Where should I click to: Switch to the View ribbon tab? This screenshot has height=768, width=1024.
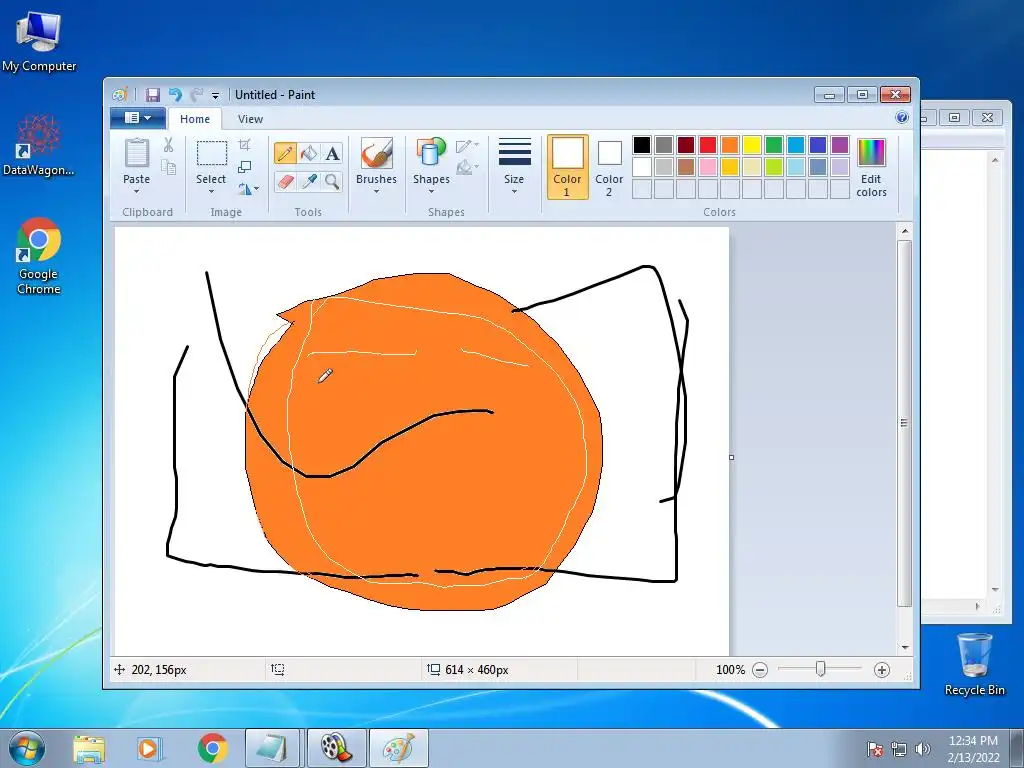[x=250, y=119]
